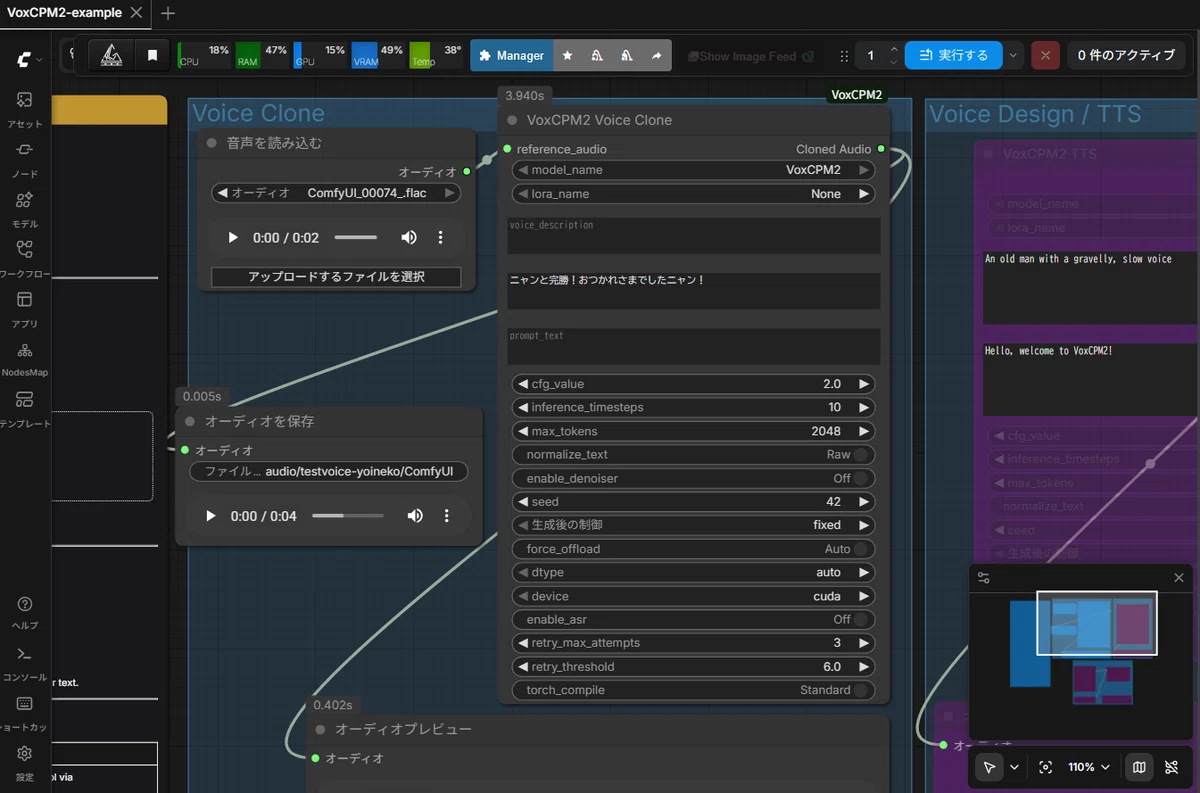Decrease the seed value with its left arrow

[x=522, y=502]
